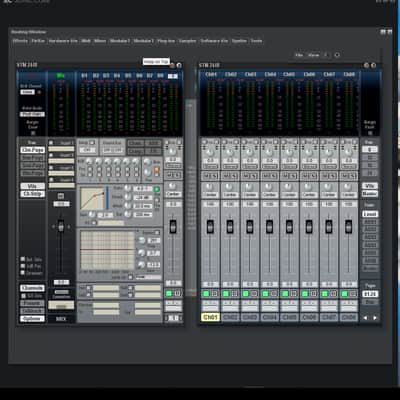Click the small icon above the left mini fader
The width and height of the screenshot is (400, 400).
61,196
